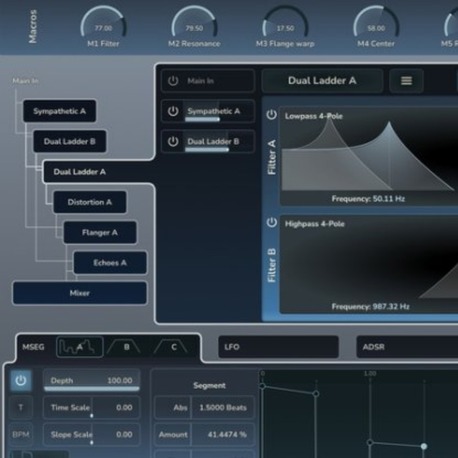This screenshot has height=458, width=458.
Task: Click the Macros section label
Action: point(32,26)
